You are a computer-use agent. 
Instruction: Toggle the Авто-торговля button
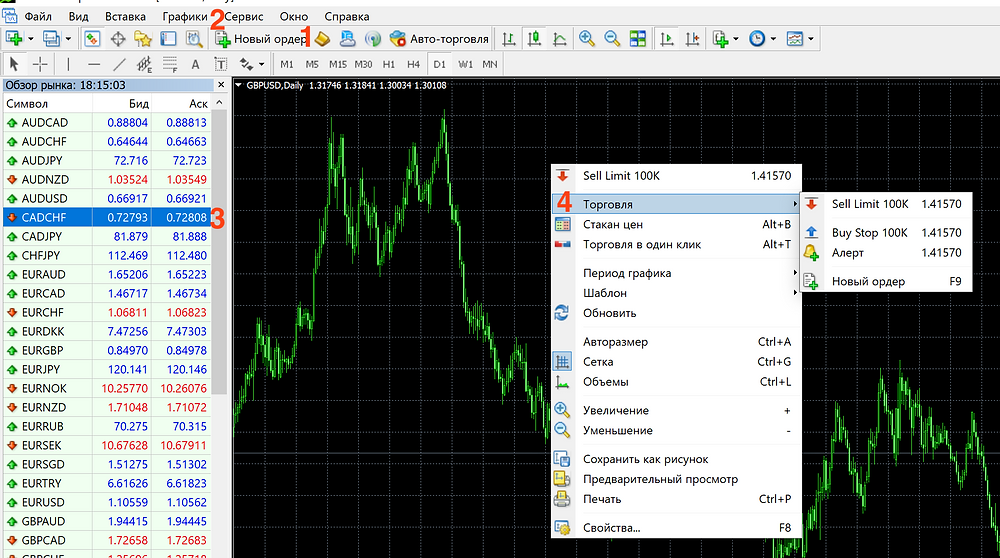[439, 39]
